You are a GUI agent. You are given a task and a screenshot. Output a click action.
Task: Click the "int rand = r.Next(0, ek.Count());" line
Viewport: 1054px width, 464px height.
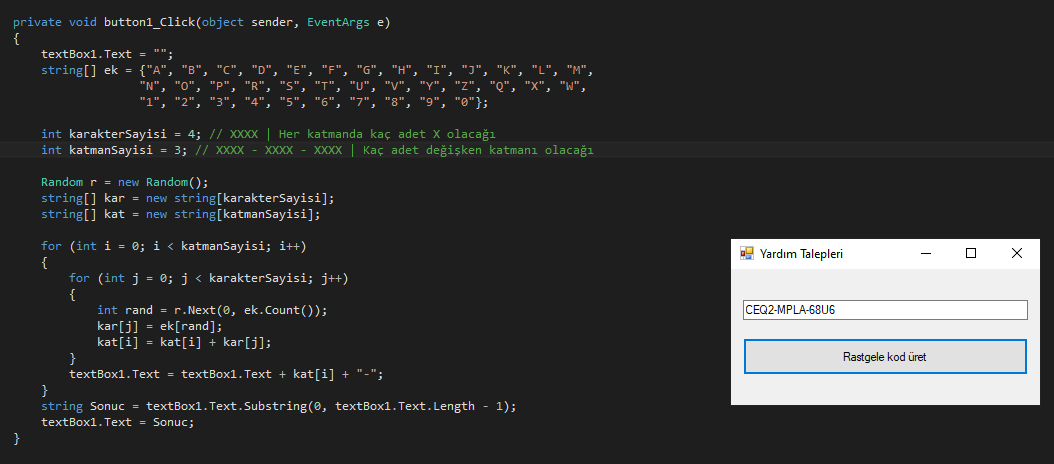pos(212,310)
